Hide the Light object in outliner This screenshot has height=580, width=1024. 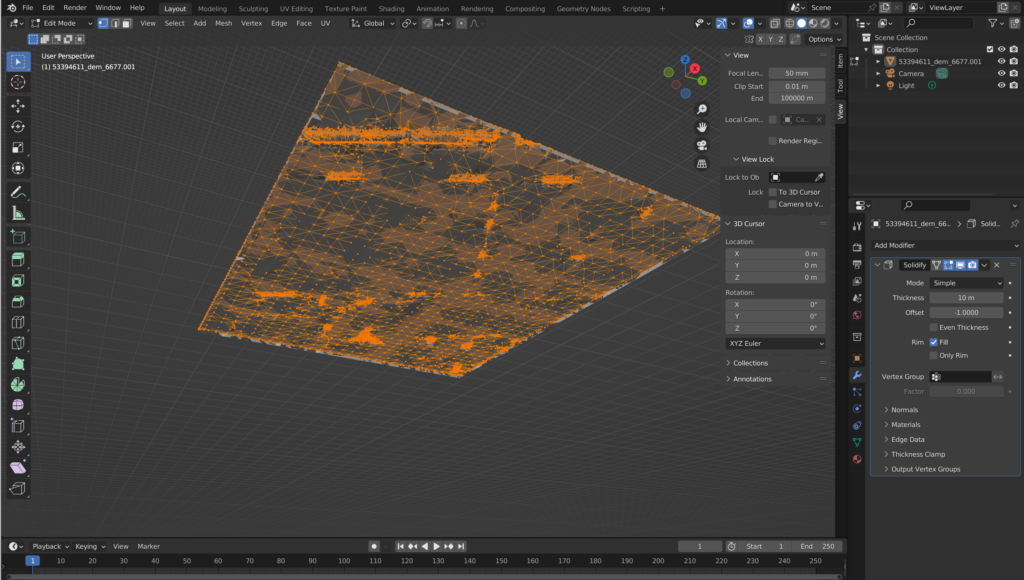[x=1001, y=86]
